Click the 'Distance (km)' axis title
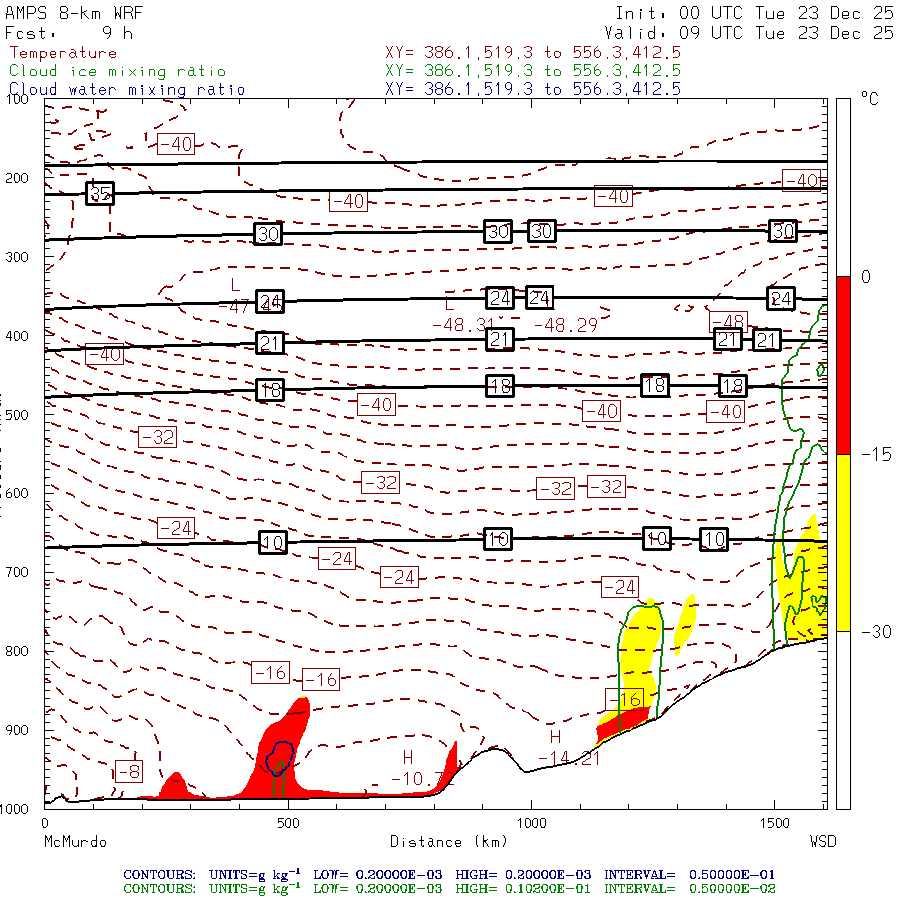900x900 pixels. click(x=449, y=842)
